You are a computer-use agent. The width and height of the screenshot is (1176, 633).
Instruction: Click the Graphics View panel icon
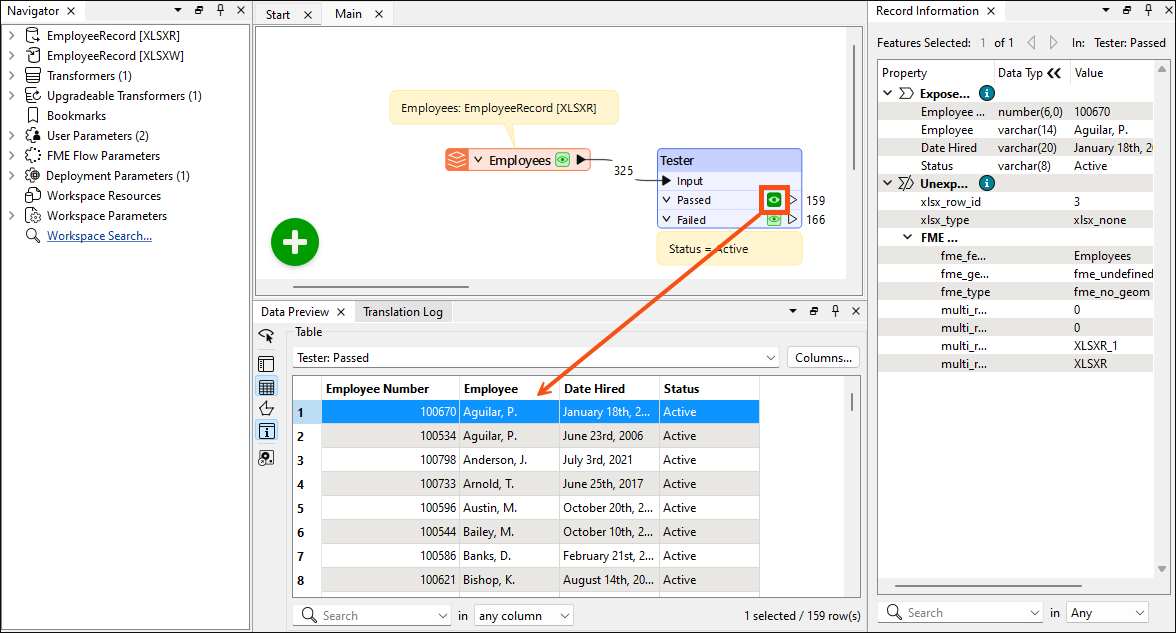(x=266, y=363)
